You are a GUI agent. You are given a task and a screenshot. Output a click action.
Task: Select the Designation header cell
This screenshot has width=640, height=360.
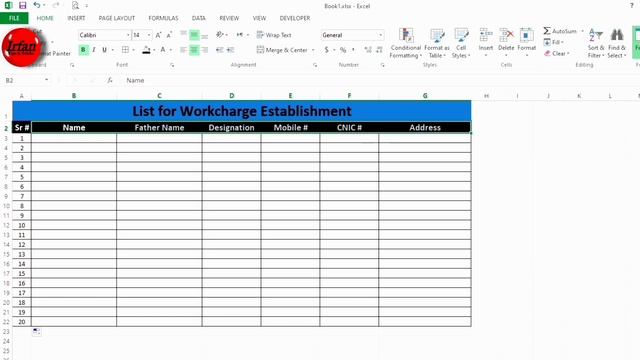pyautogui.click(x=231, y=127)
